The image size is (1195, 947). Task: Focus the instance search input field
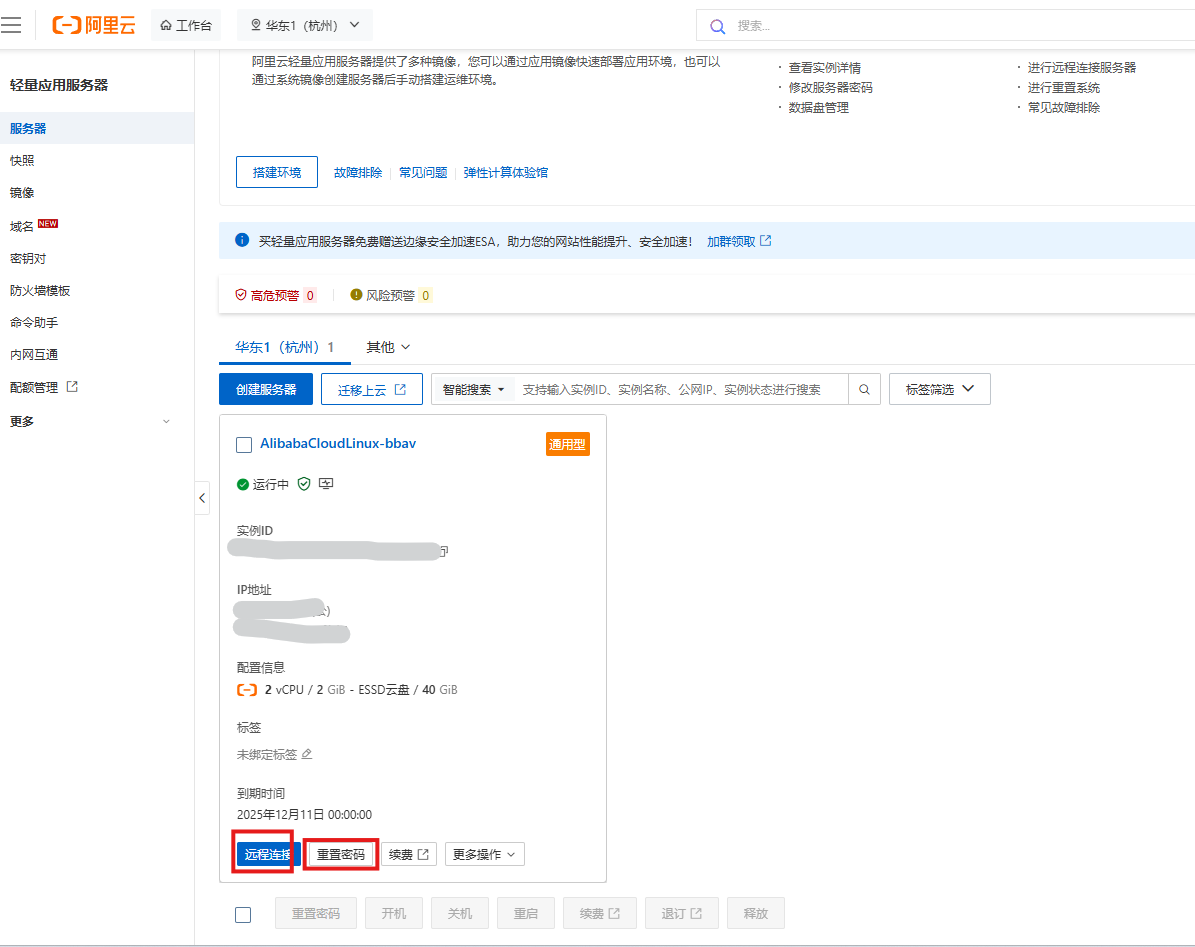681,389
